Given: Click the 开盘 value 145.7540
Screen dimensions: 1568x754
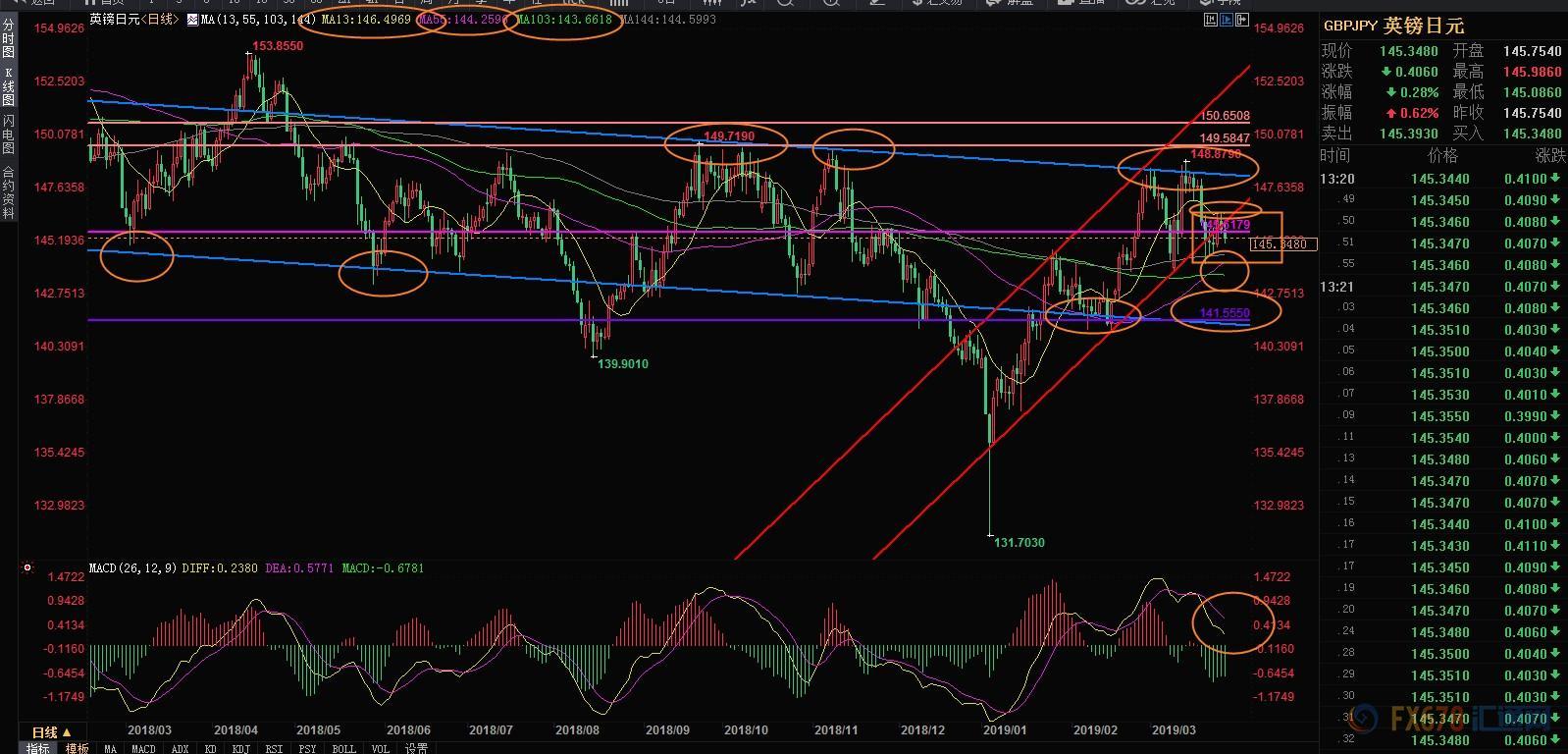Looking at the screenshot, I should [1532, 51].
